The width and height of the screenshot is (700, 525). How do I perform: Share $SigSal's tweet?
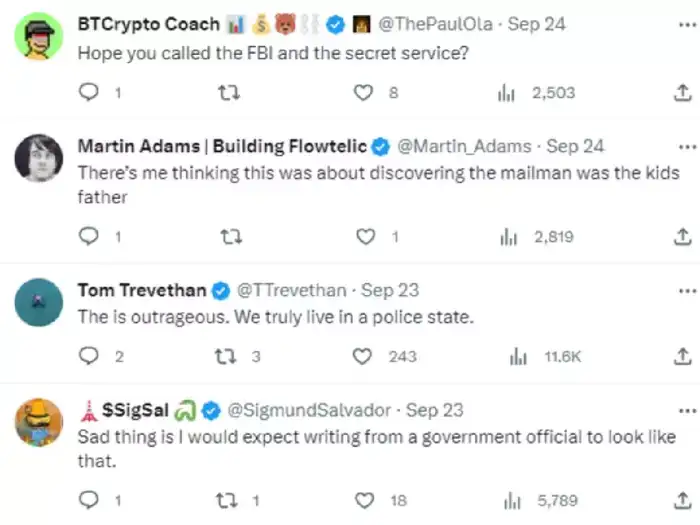(683, 500)
